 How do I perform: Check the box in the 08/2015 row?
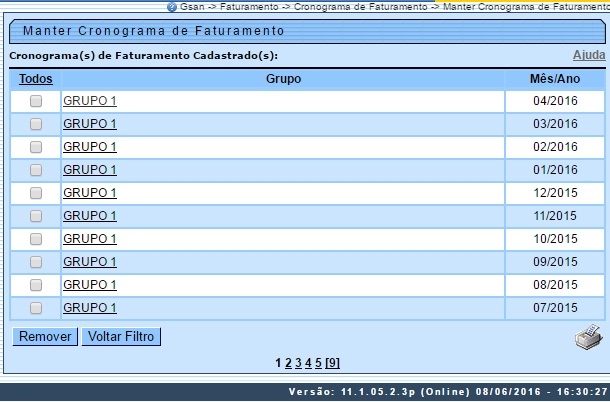pos(36,285)
